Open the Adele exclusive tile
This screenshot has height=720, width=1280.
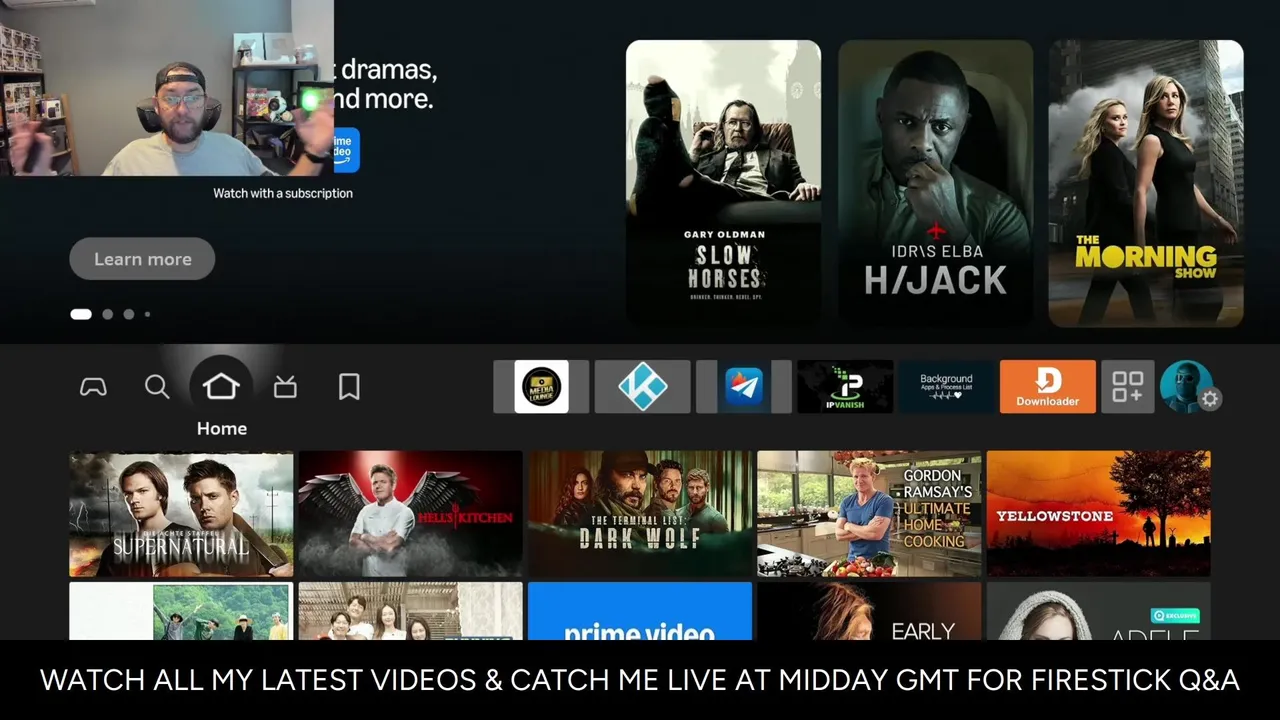[1099, 611]
